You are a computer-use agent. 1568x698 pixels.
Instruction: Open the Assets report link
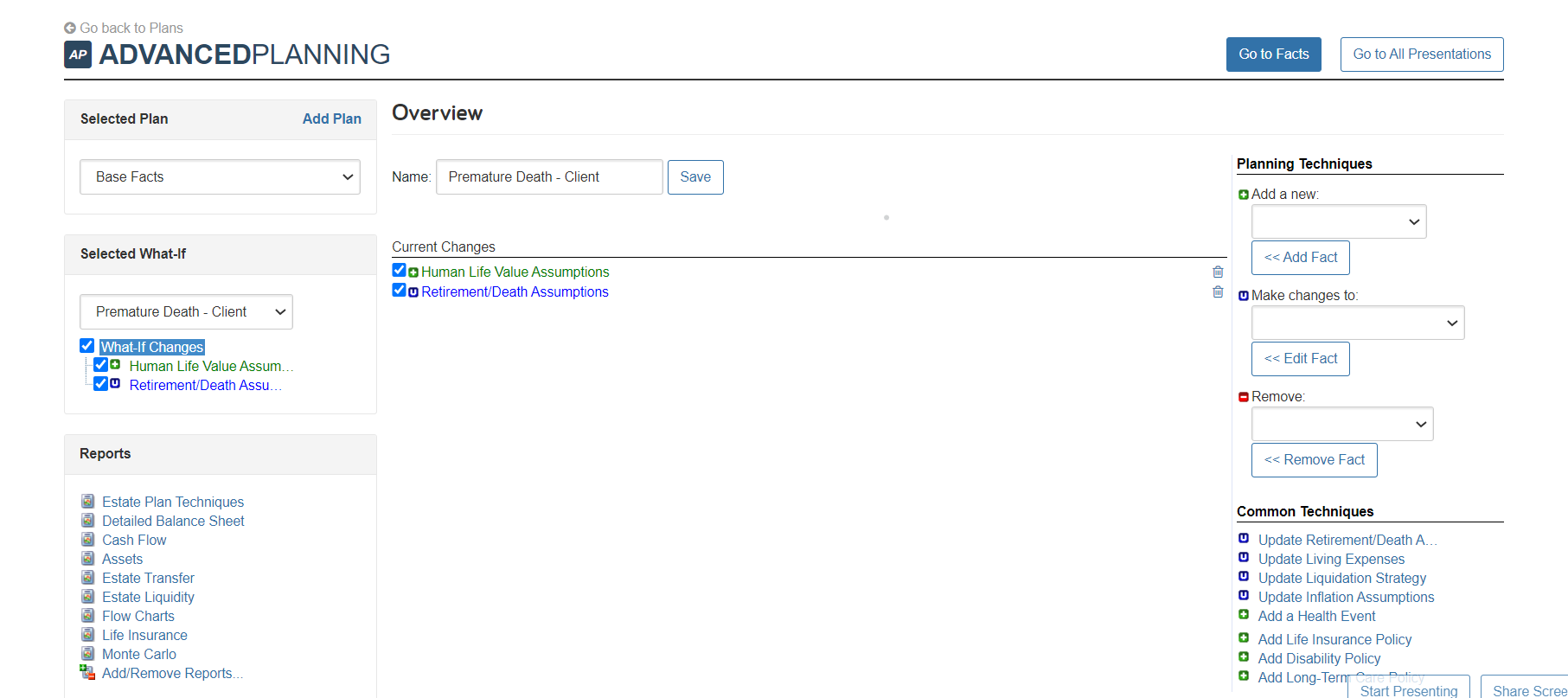pyautogui.click(x=122, y=559)
